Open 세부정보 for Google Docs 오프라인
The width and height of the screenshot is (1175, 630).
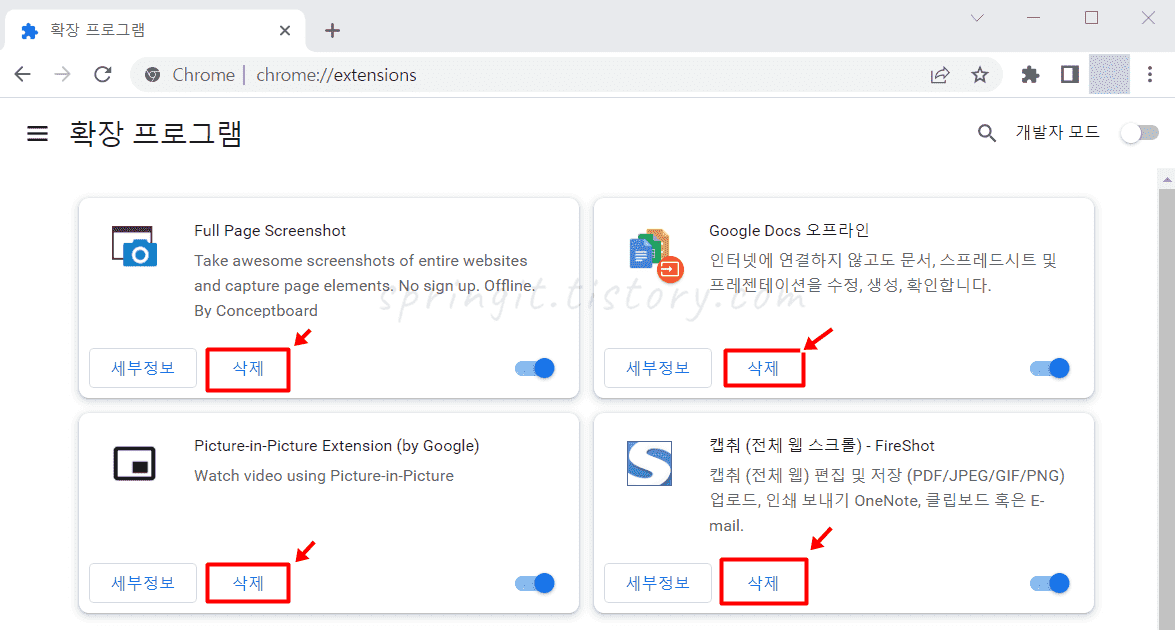click(x=658, y=369)
